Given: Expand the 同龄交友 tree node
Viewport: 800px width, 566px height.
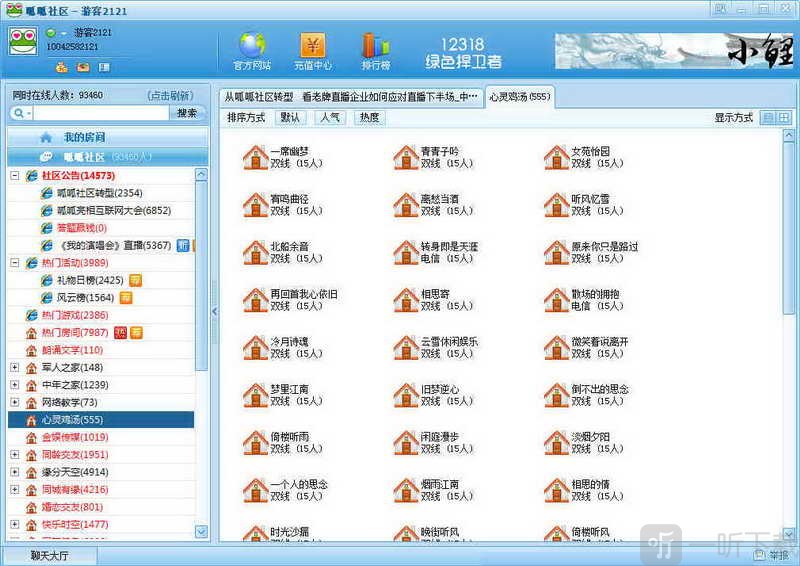Looking at the screenshot, I should tap(15, 455).
